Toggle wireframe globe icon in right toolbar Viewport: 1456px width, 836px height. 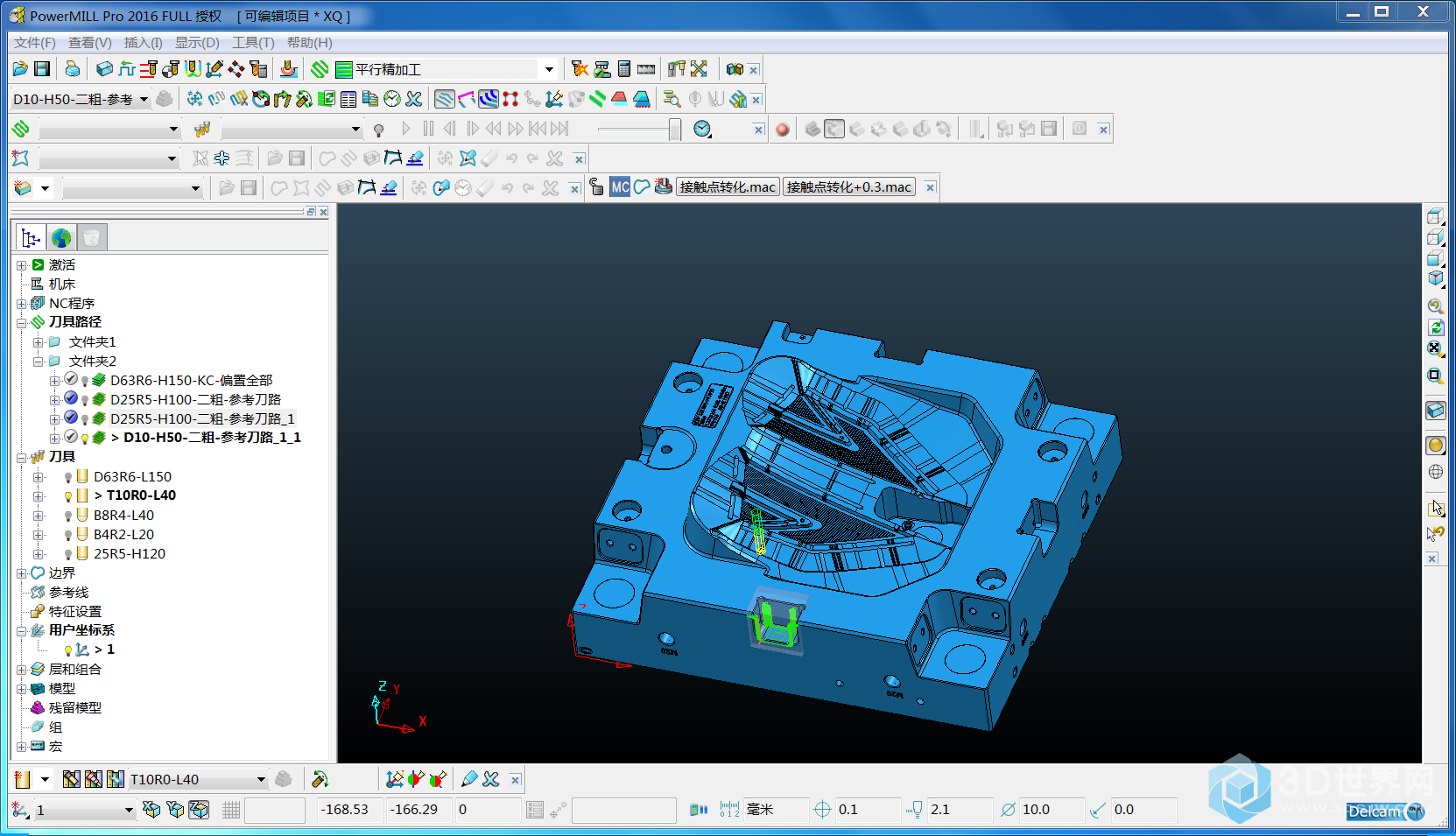click(x=1435, y=472)
